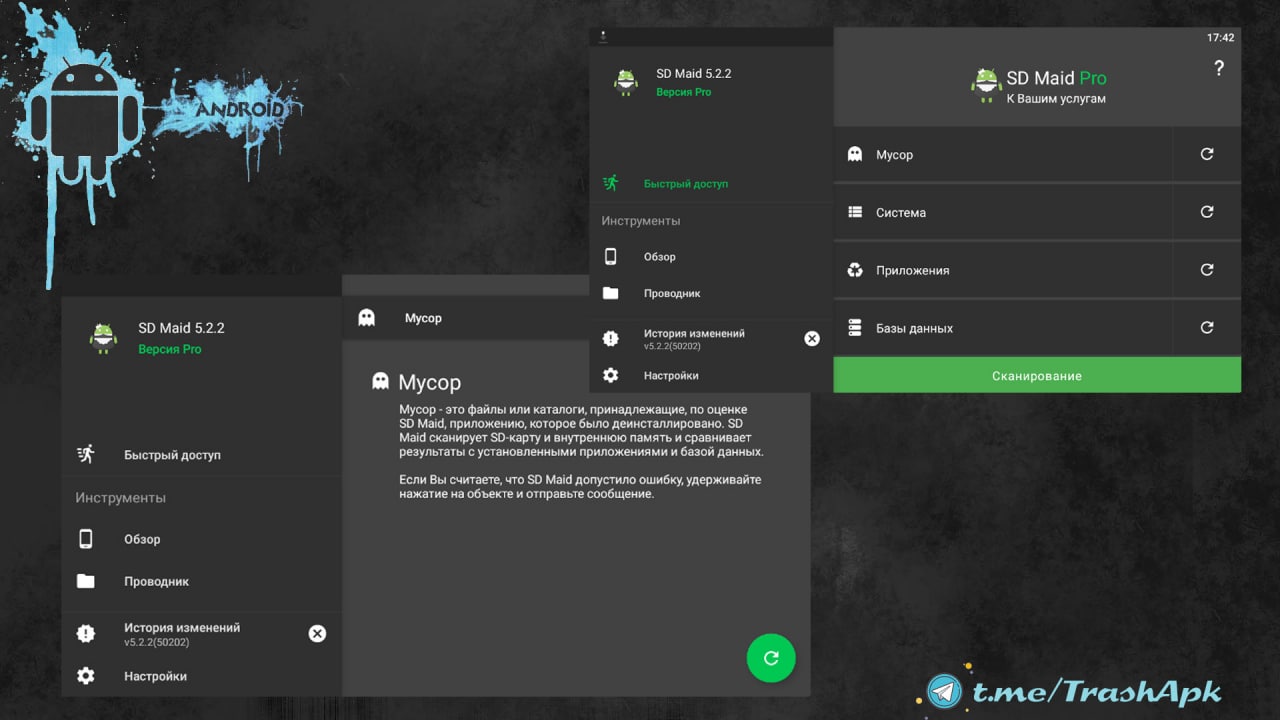The height and width of the screenshot is (720, 1280).
Task: Start the green Сканирование button
Action: pyautogui.click(x=1037, y=375)
